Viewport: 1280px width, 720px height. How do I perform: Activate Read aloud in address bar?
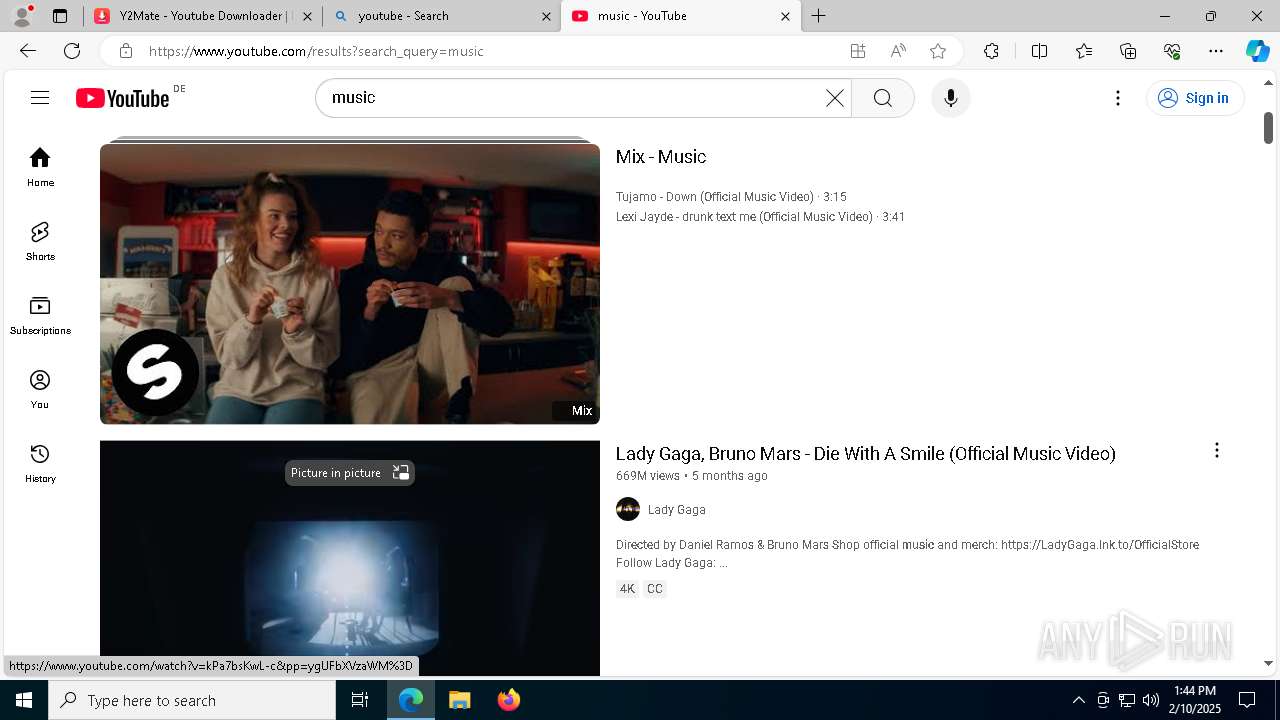(898, 51)
